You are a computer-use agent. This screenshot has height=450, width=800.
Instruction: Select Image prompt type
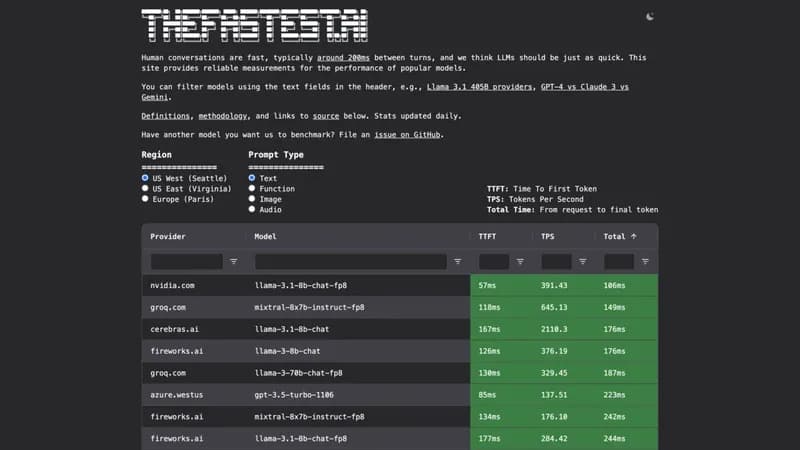point(252,199)
